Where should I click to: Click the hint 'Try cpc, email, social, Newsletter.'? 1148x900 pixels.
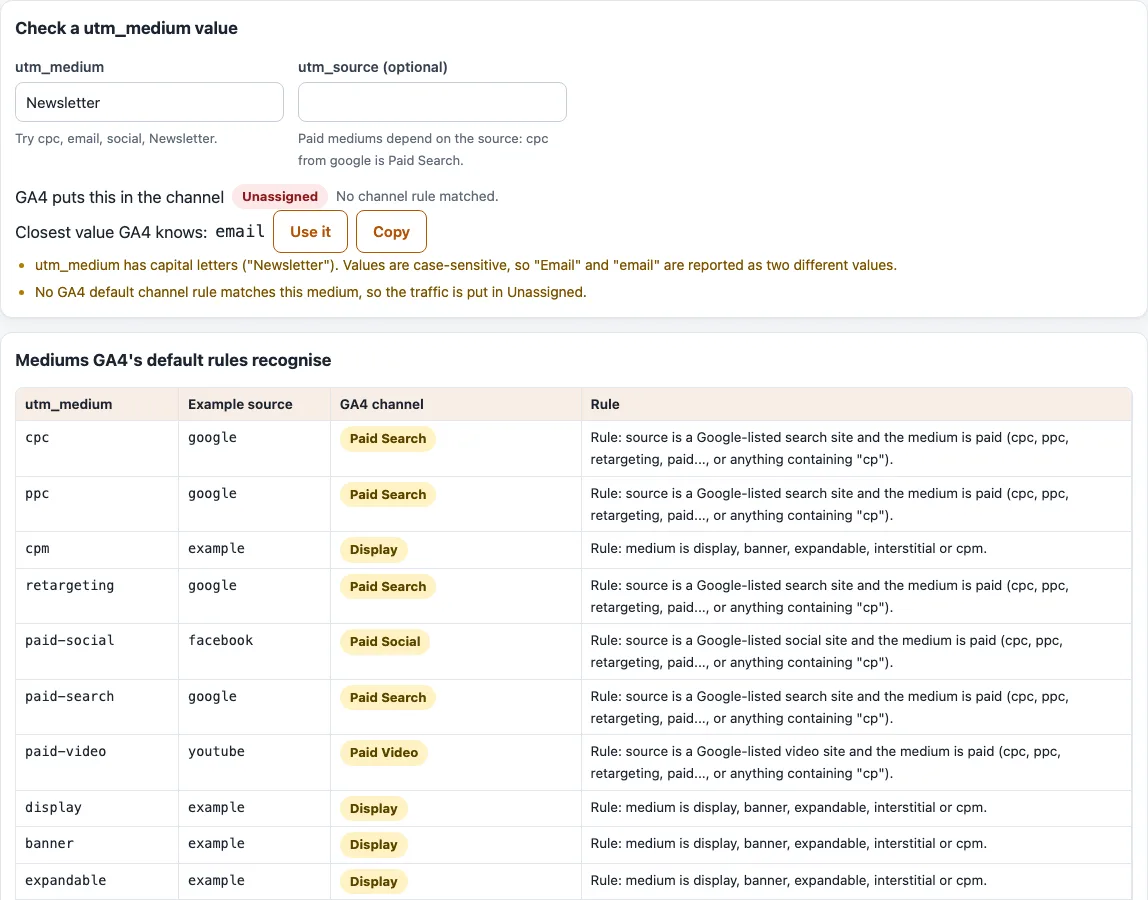116,138
